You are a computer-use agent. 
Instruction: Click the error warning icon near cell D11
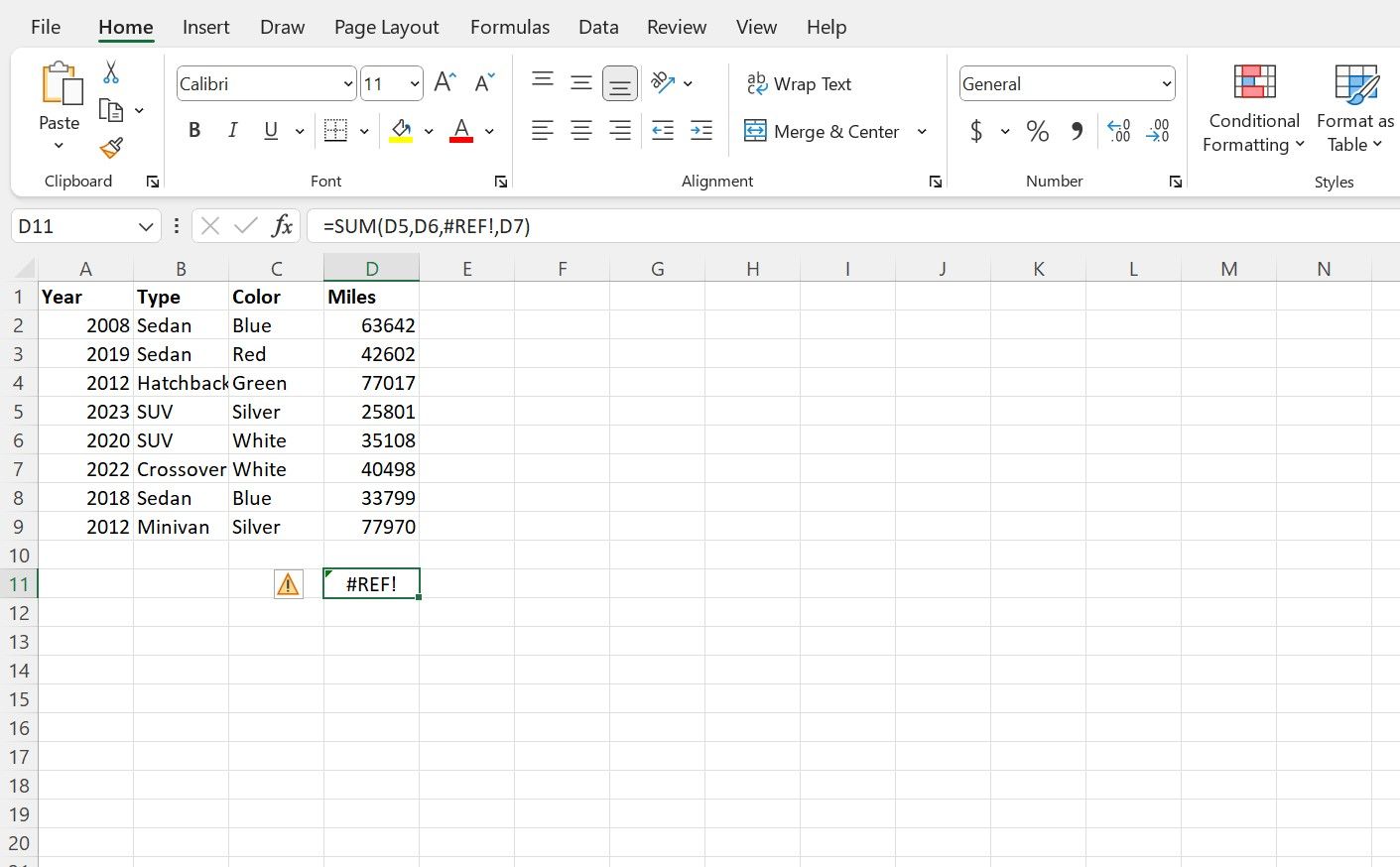(x=288, y=583)
